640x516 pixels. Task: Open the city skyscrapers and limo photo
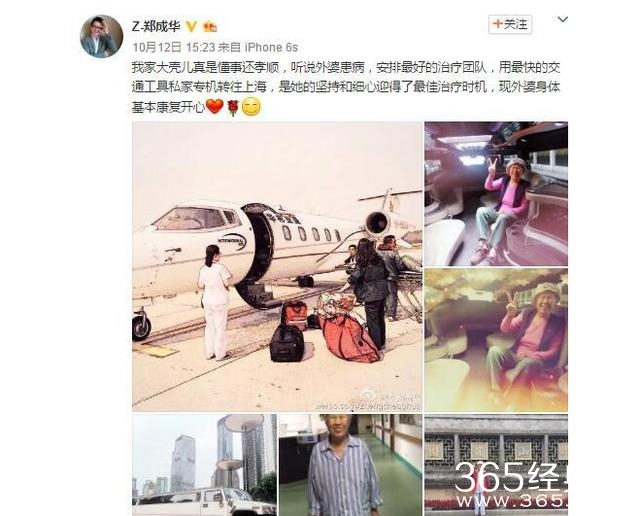pos(204,465)
